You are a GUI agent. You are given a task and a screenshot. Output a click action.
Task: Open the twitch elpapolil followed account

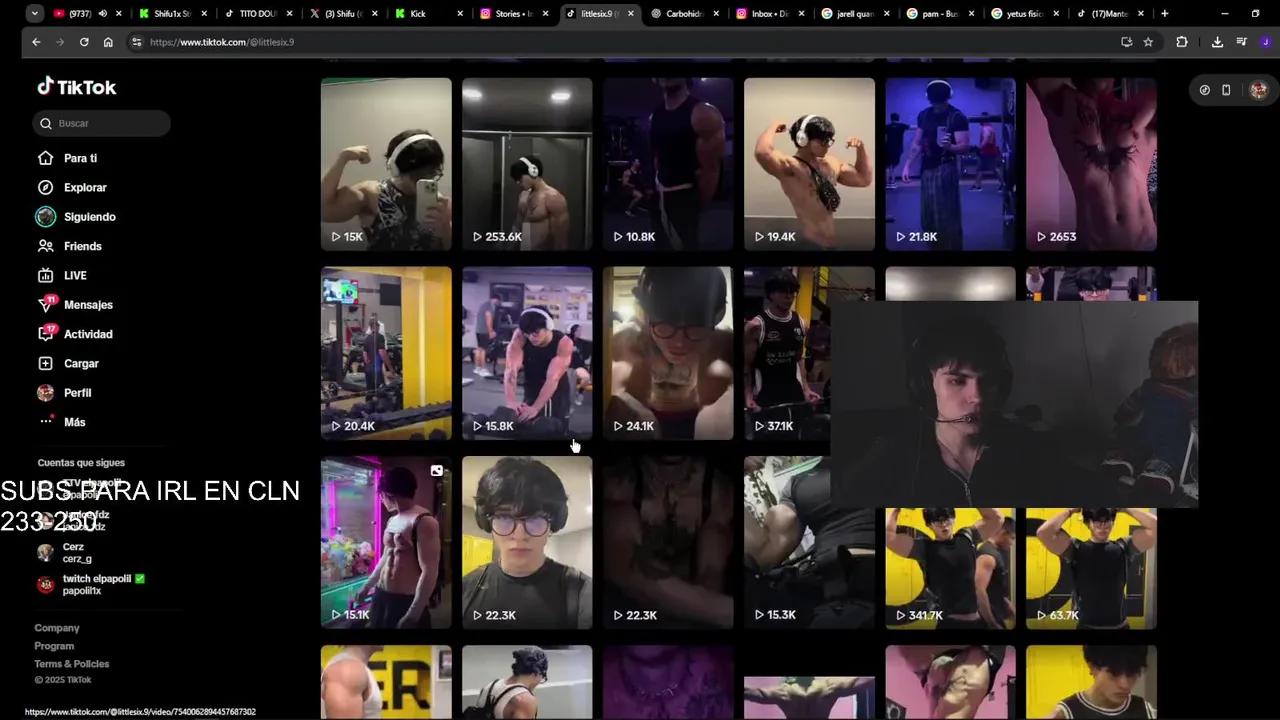(91, 584)
